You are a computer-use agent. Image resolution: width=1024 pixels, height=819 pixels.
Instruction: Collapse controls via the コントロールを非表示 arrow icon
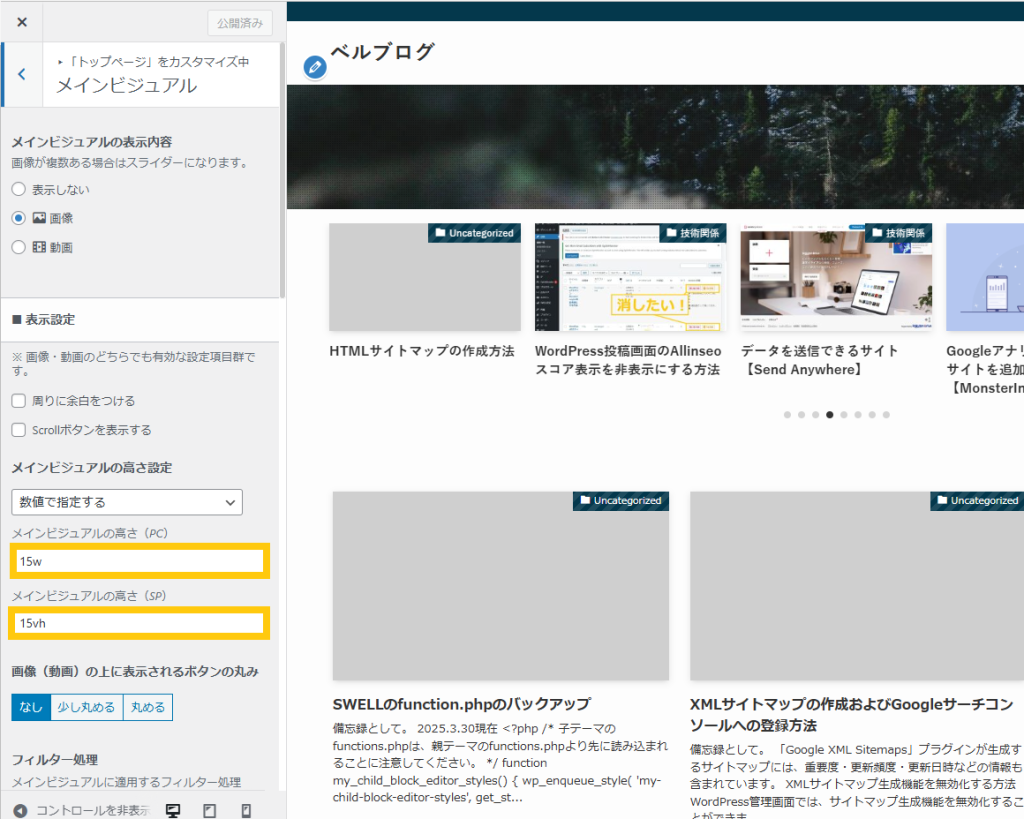(x=20, y=811)
